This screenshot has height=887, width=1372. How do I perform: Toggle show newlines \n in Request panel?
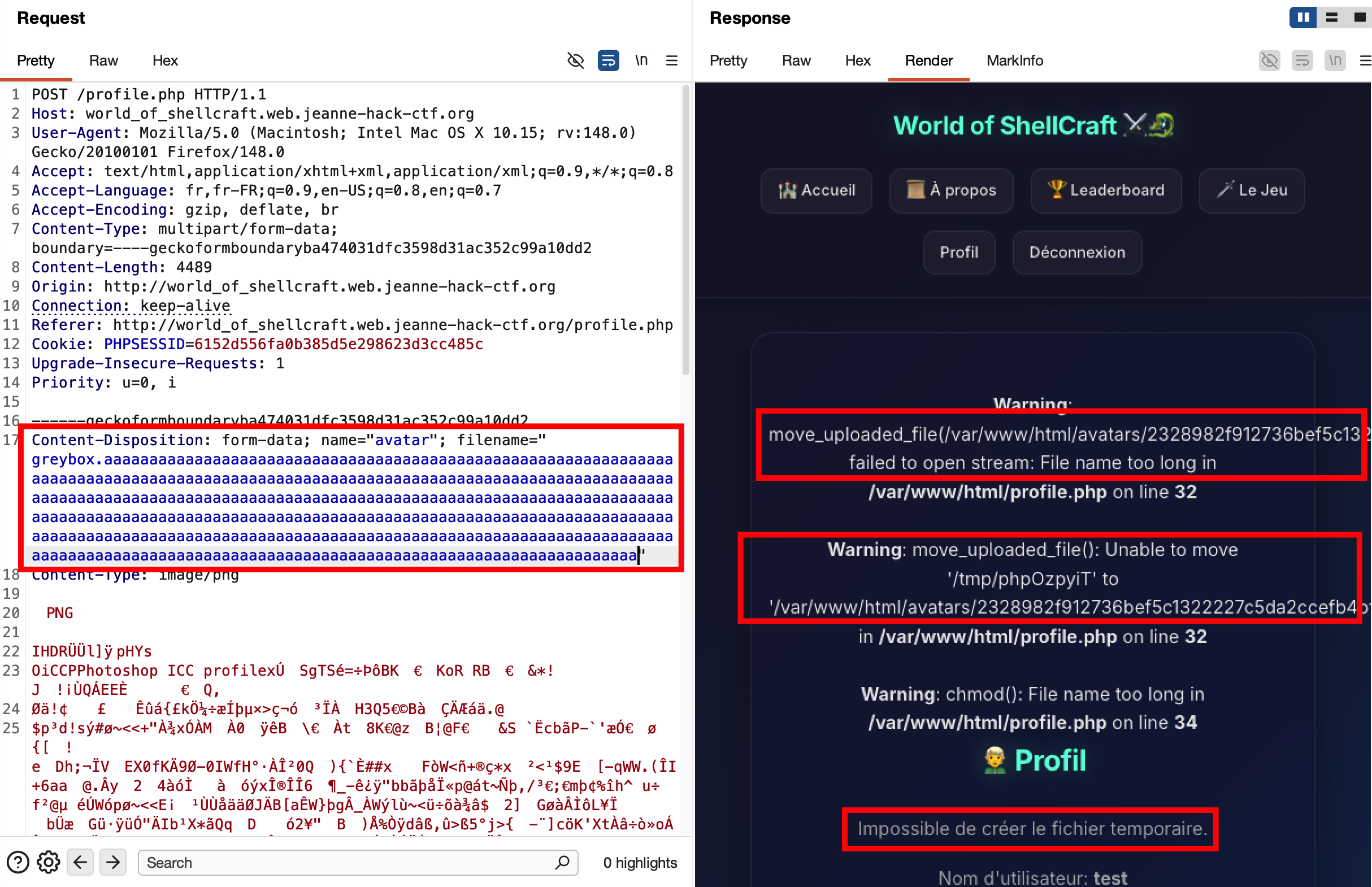(641, 60)
